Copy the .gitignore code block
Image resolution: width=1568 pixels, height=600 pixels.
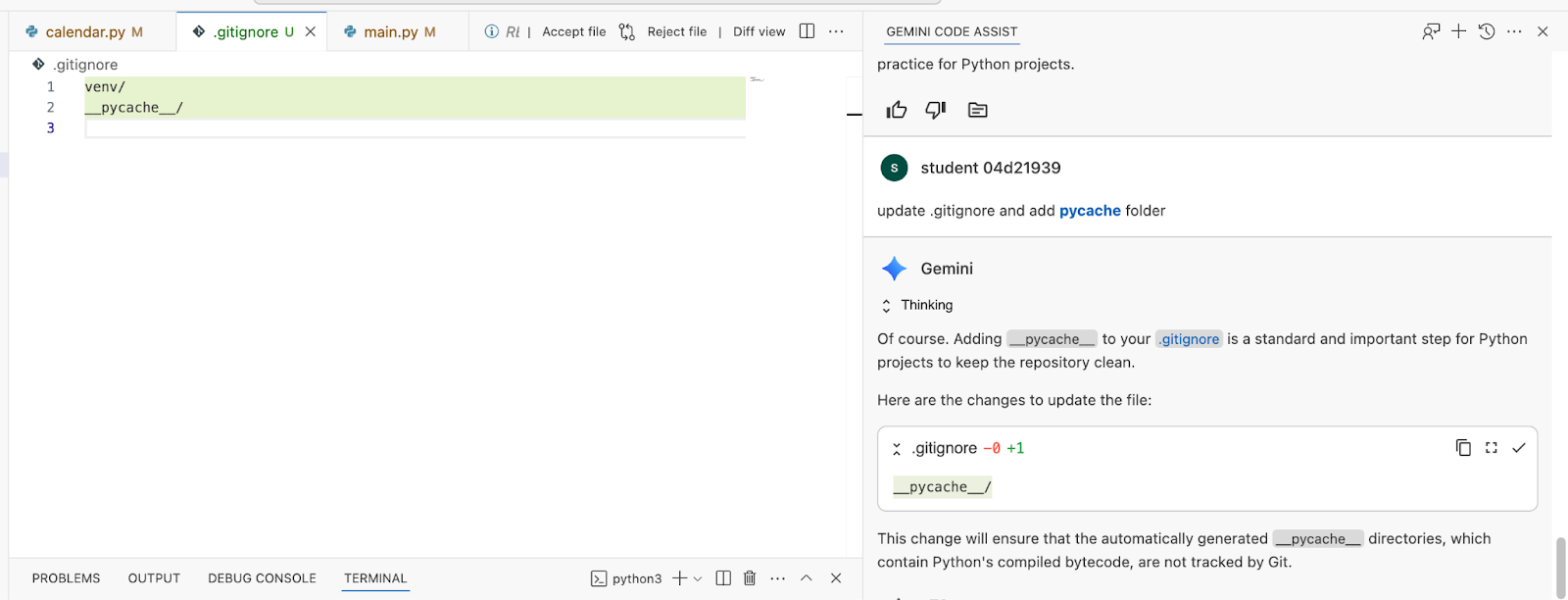coord(1463,448)
